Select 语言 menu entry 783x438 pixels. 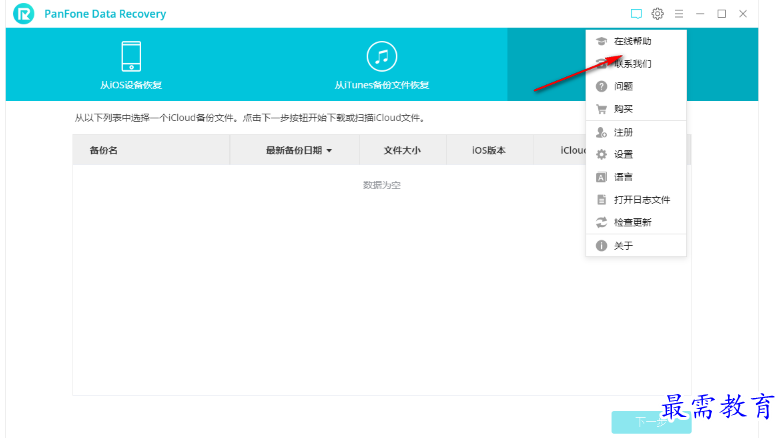636,177
